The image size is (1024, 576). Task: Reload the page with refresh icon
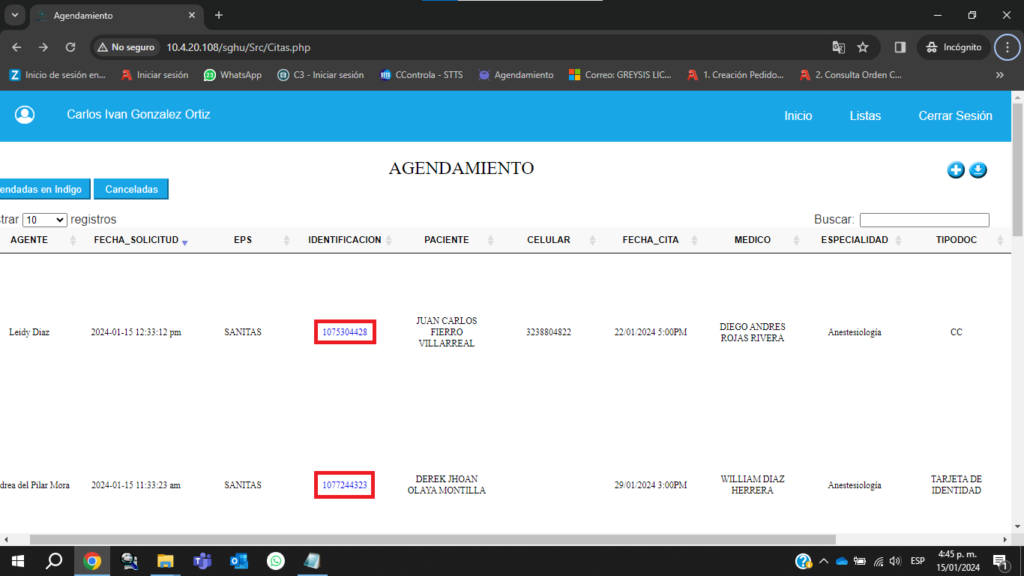point(70,47)
